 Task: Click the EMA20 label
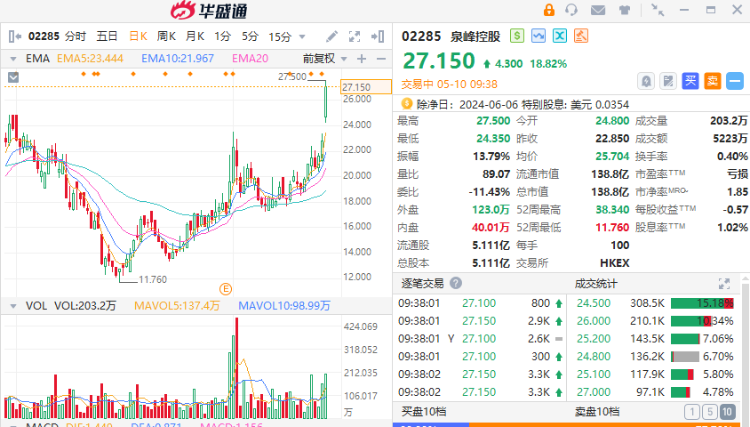[250, 58]
